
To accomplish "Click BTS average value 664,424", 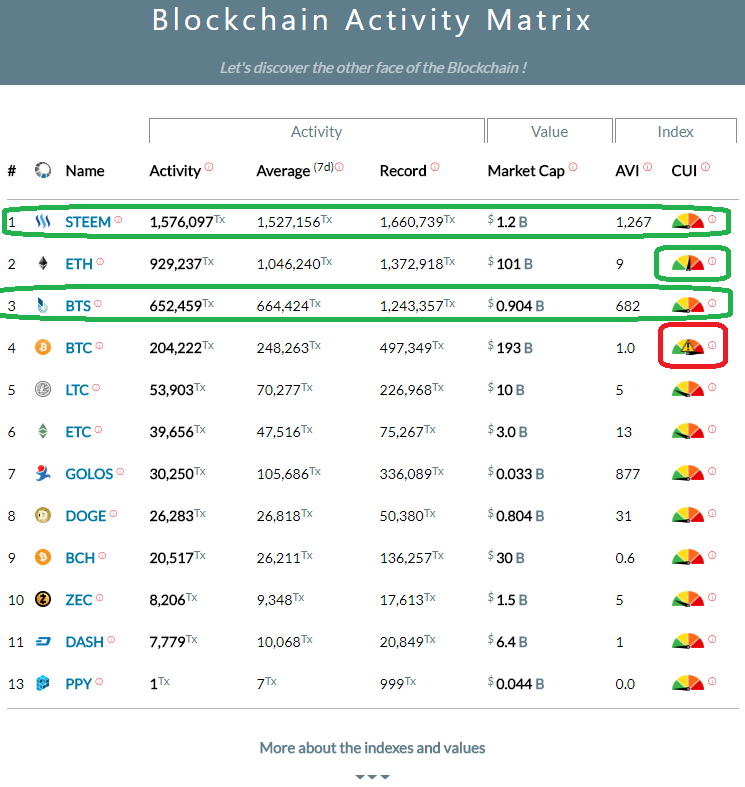I will 283,306.
